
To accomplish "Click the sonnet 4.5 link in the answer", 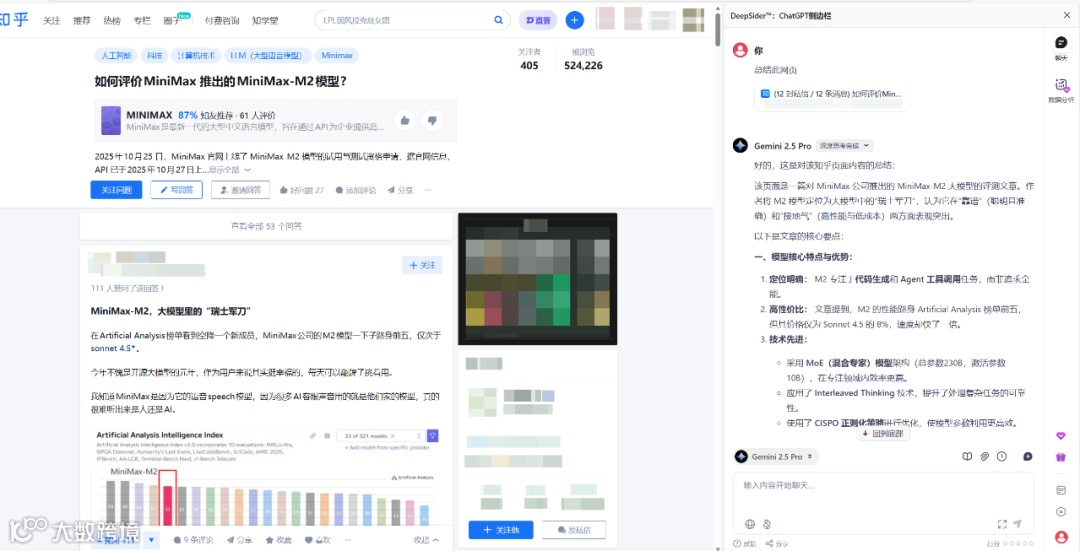I will (x=114, y=349).
